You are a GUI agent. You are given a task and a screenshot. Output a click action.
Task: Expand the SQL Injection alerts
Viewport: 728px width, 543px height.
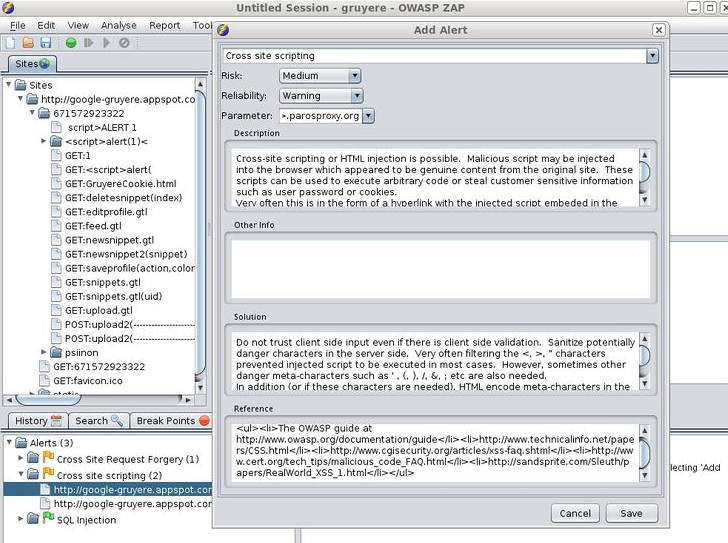pyautogui.click(x=20, y=518)
